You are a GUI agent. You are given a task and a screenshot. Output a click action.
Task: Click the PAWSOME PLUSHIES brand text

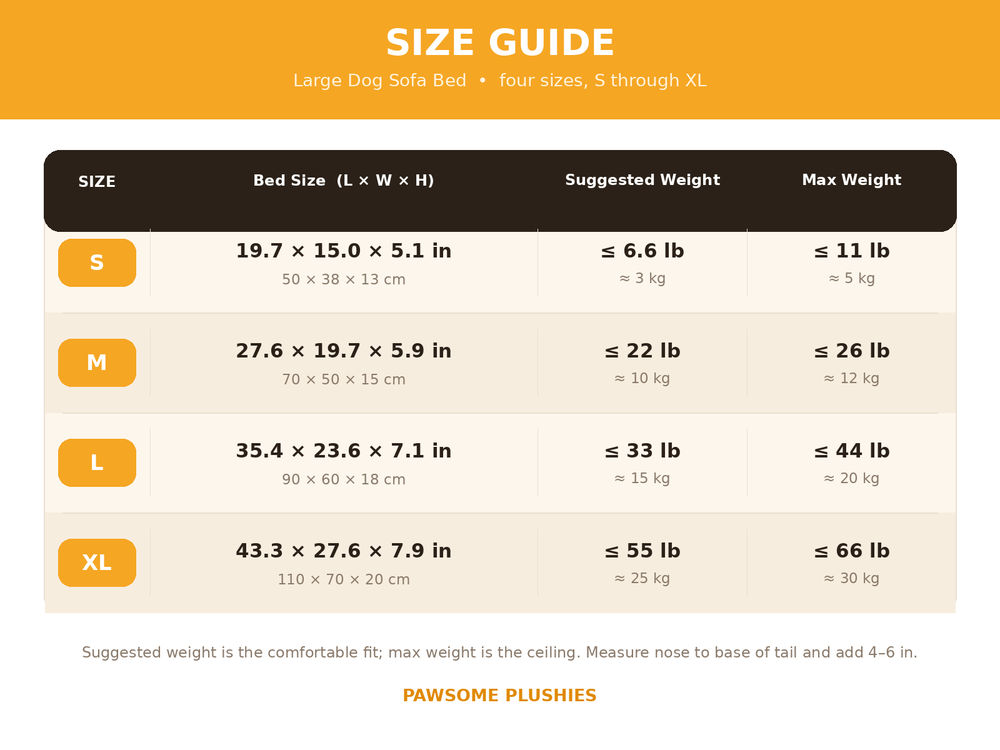(500, 695)
